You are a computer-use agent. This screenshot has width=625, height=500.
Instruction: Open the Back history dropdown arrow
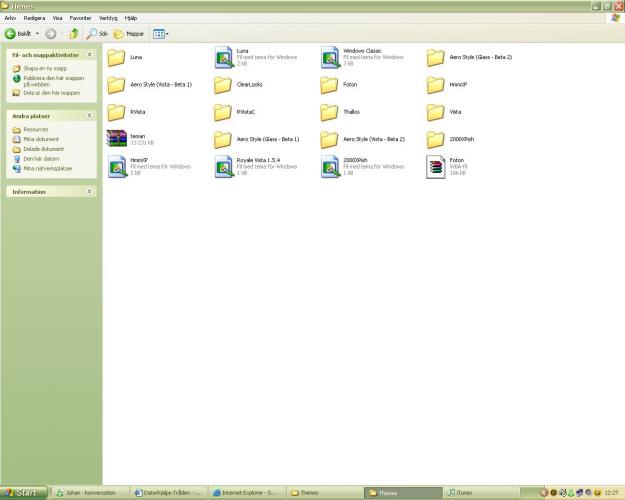[38, 34]
